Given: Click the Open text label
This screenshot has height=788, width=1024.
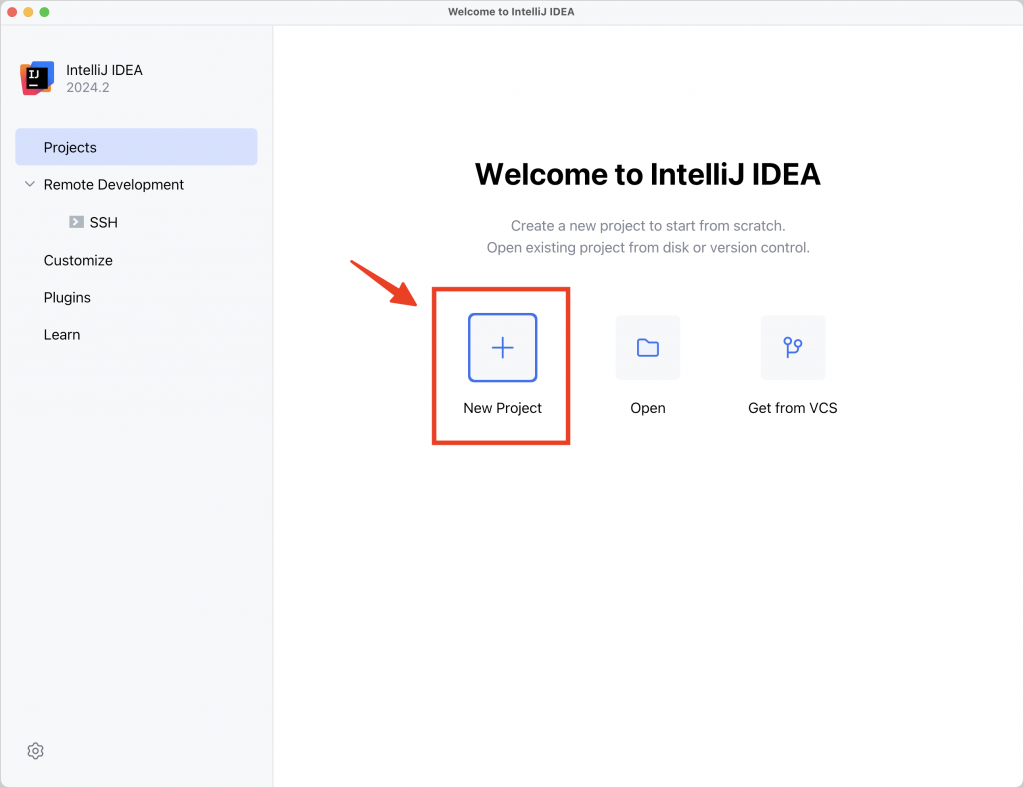Looking at the screenshot, I should 648,408.
